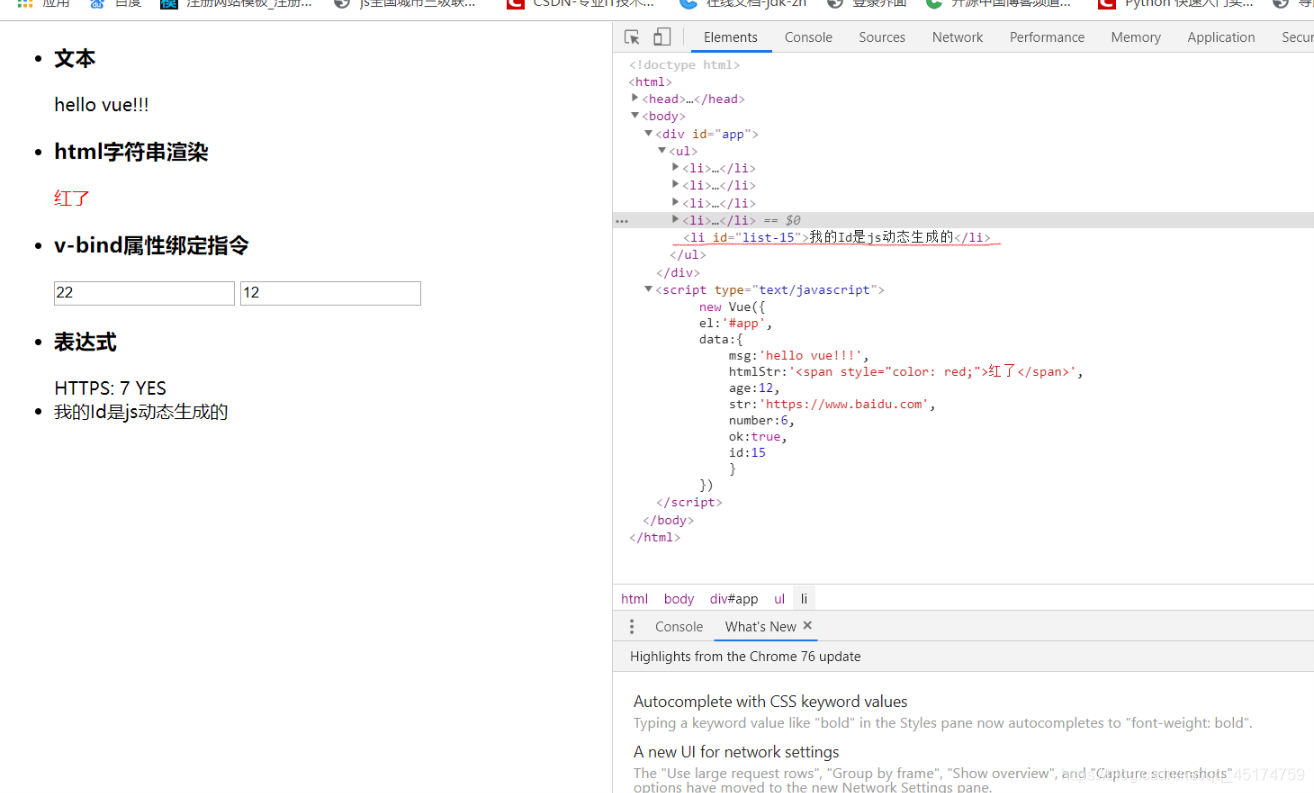Viewport: 1314px width, 793px height.
Task: Collapse the script text/javascript node
Action: [648, 289]
